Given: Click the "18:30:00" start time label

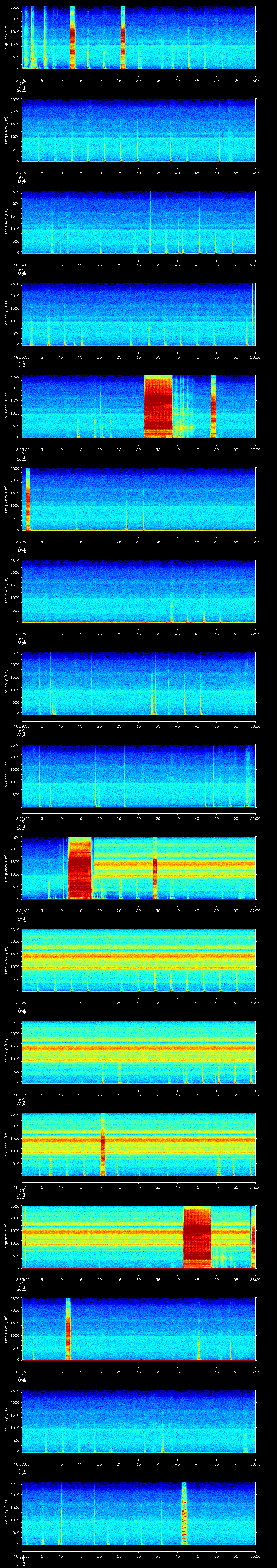Looking at the screenshot, I should tap(21, 818).
